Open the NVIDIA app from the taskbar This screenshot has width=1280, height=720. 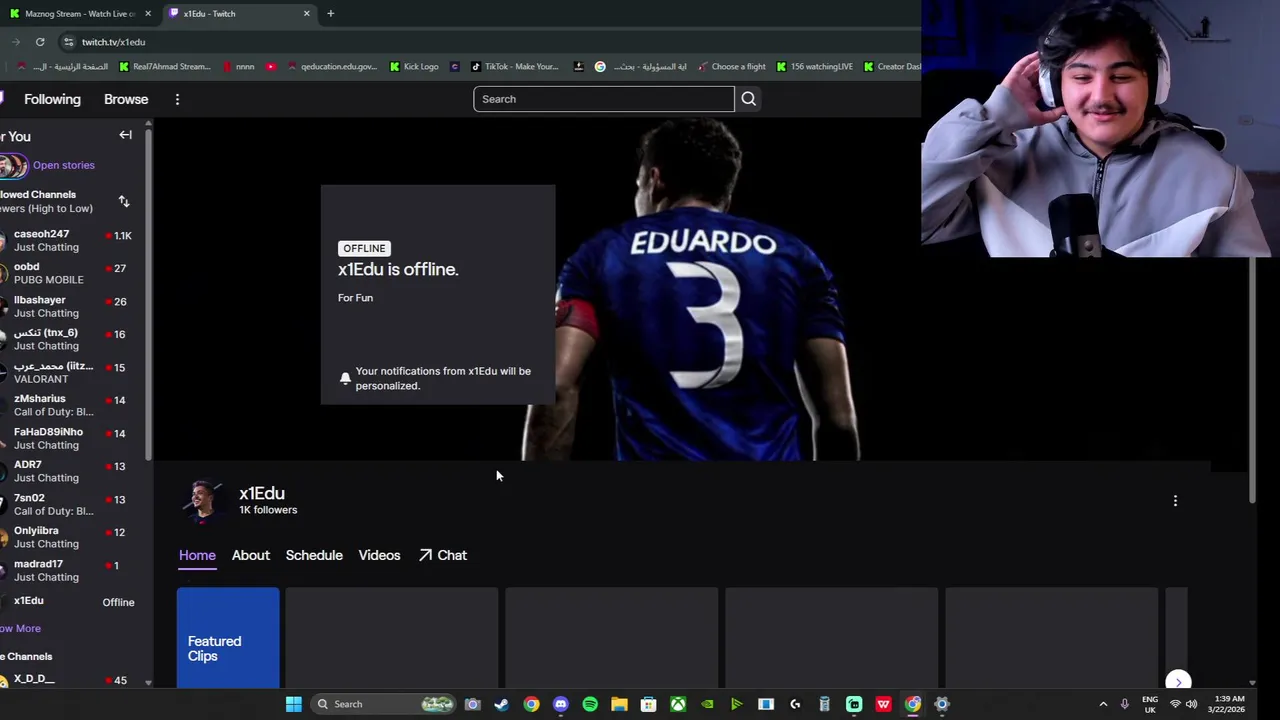click(x=707, y=704)
